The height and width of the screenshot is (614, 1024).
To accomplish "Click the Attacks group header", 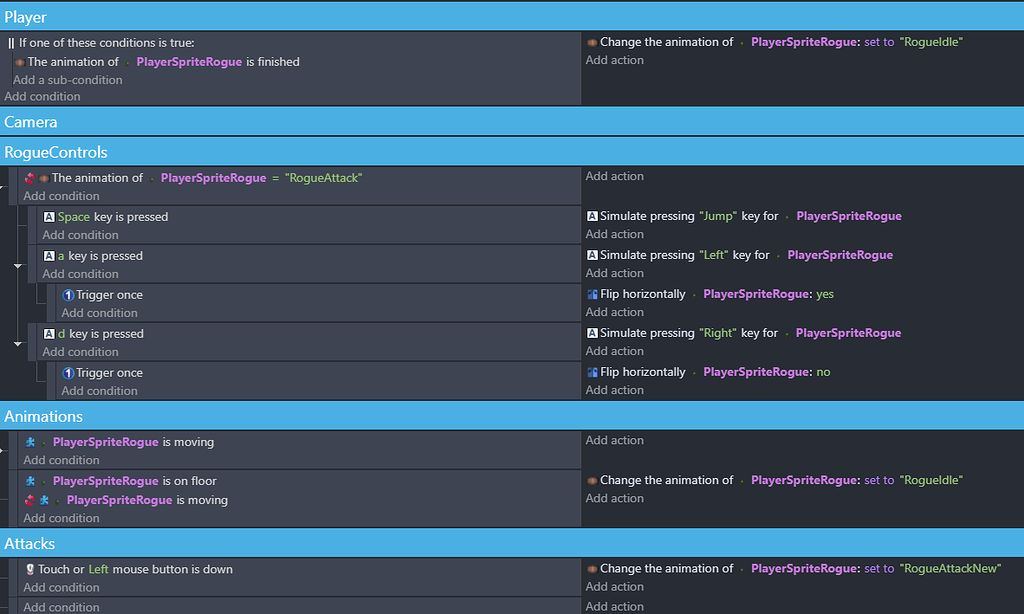I will (x=29, y=543).
